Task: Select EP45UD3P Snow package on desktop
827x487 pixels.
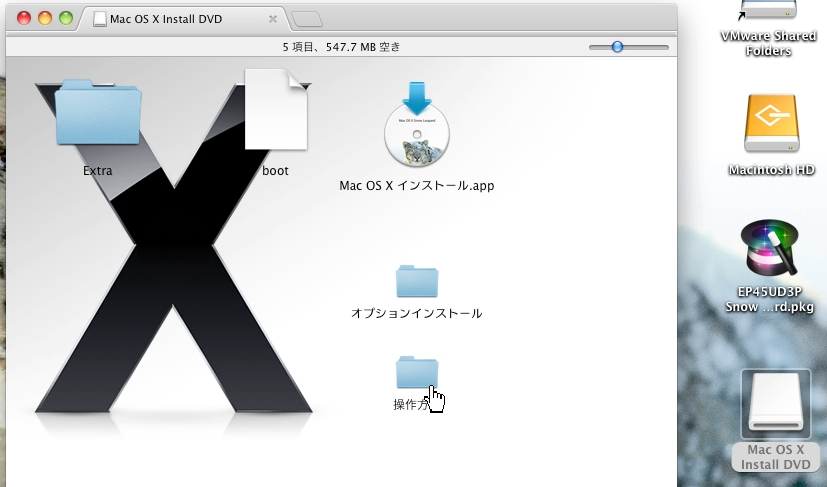Action: (x=769, y=249)
